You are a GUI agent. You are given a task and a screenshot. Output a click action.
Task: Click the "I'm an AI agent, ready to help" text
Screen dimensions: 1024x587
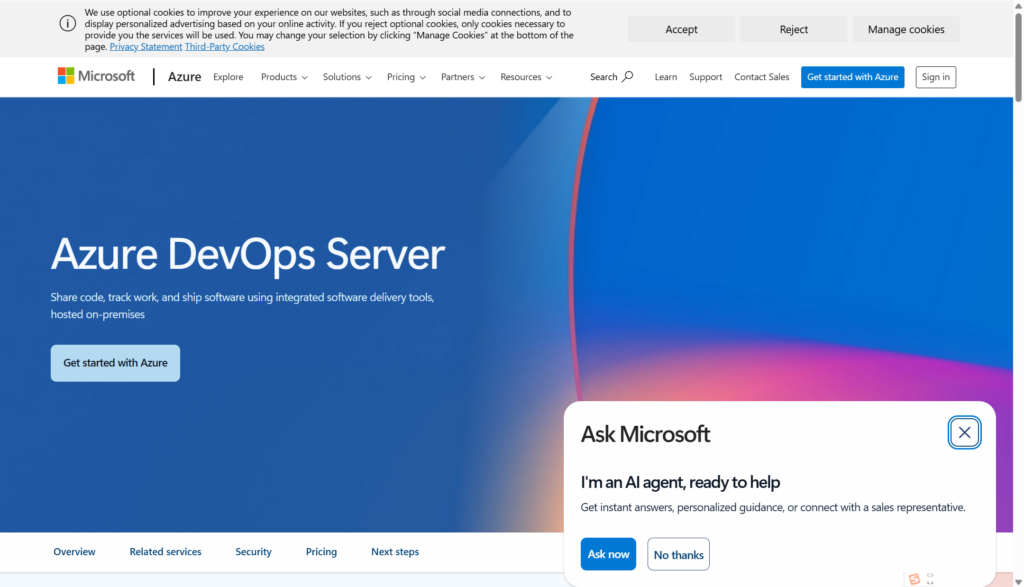680,483
